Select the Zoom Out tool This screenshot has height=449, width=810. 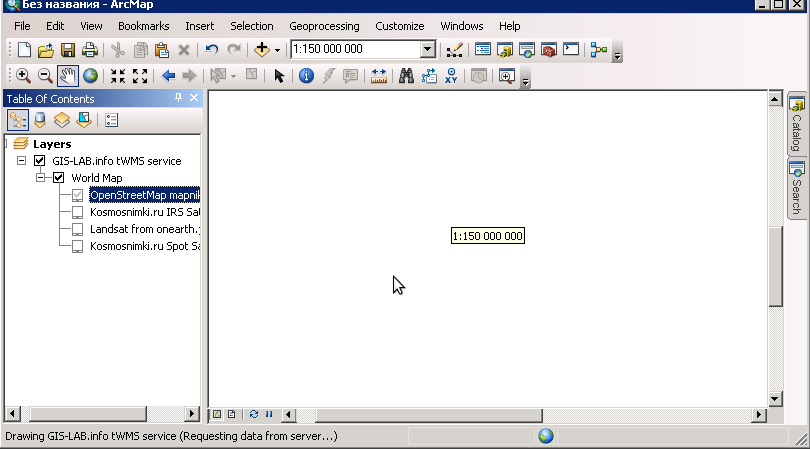pyautogui.click(x=45, y=76)
